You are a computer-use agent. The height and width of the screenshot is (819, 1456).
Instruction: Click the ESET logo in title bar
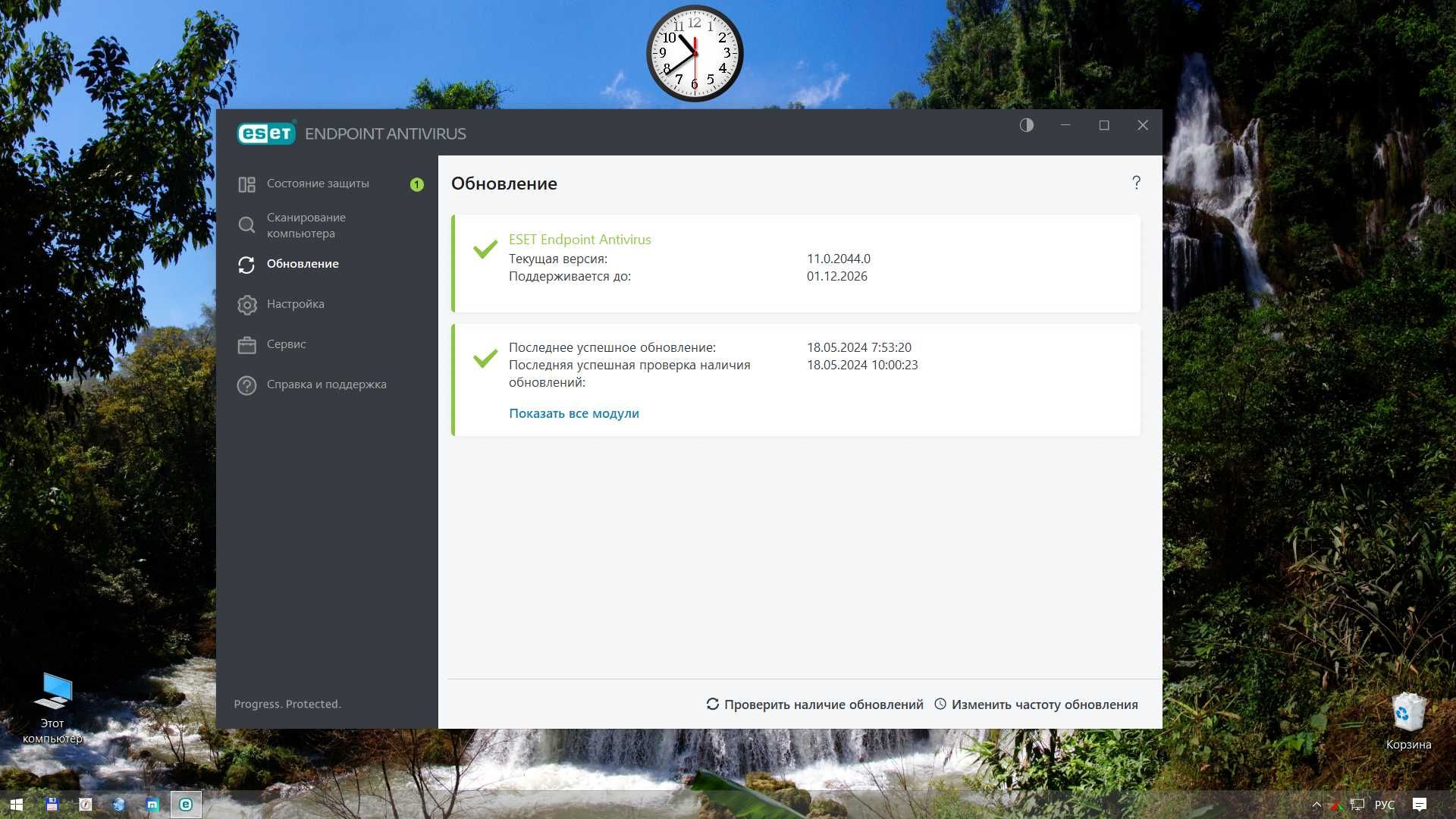pyautogui.click(x=266, y=133)
